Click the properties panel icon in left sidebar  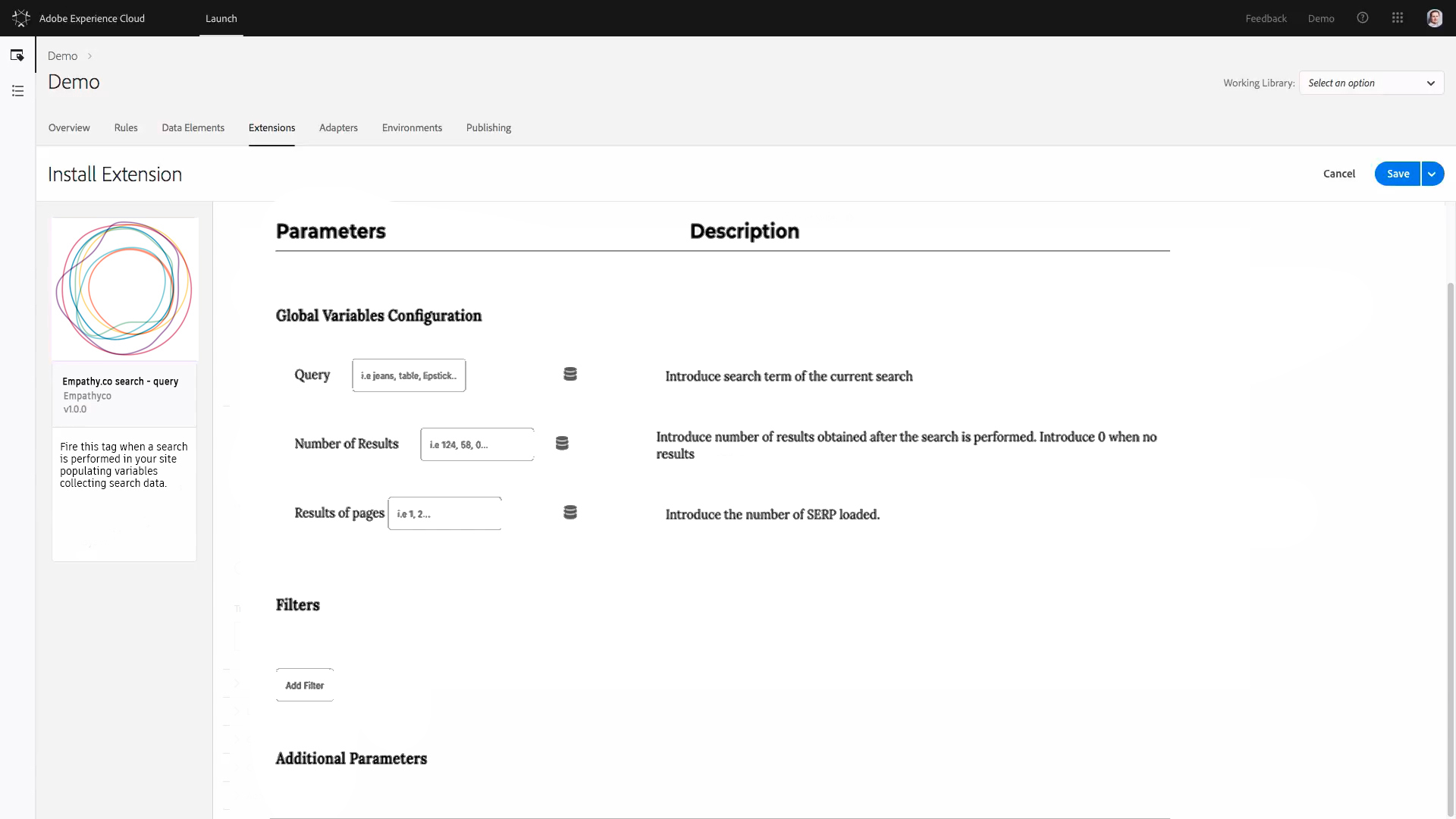click(17, 55)
